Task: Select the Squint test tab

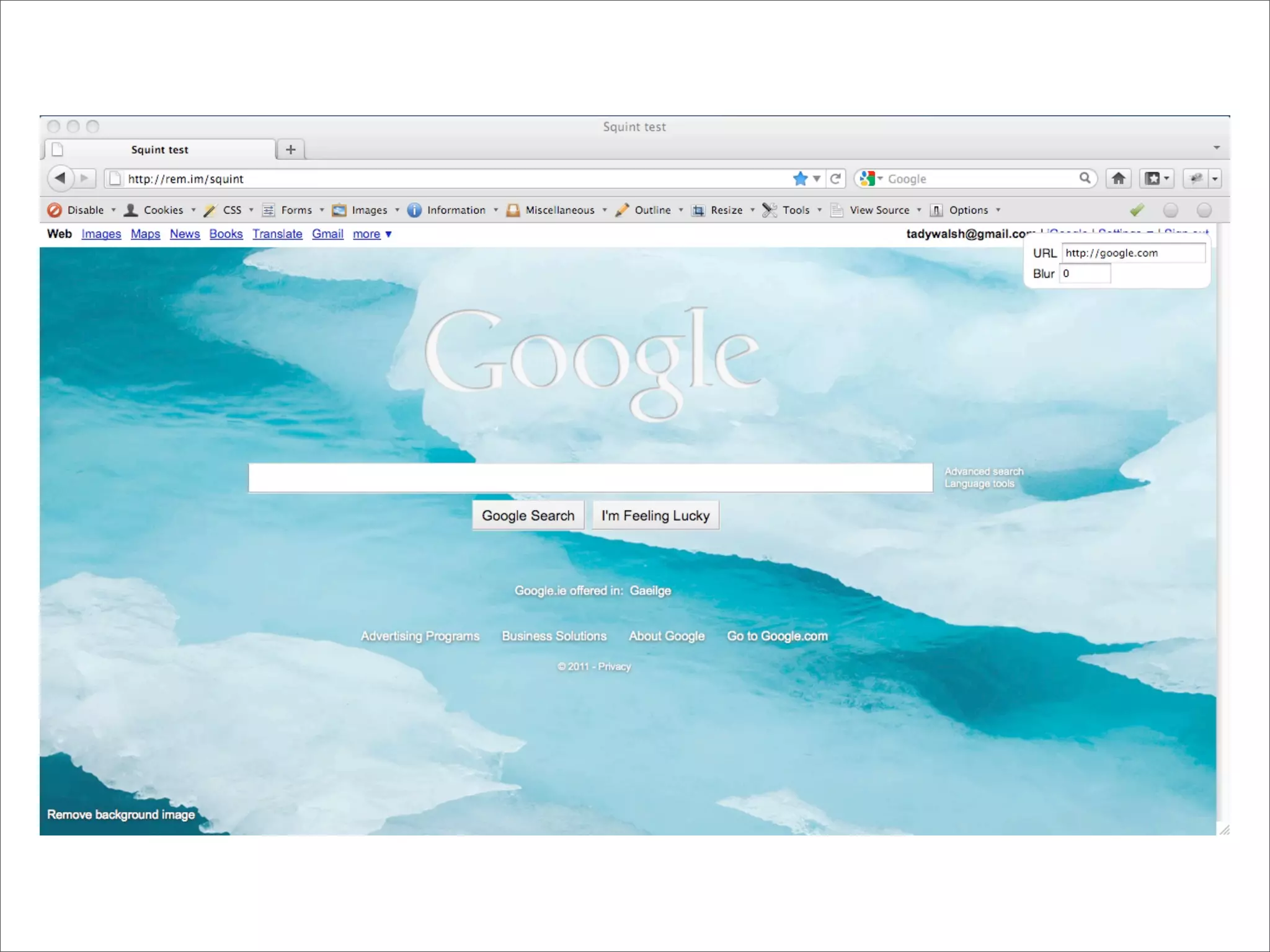Action: click(159, 149)
